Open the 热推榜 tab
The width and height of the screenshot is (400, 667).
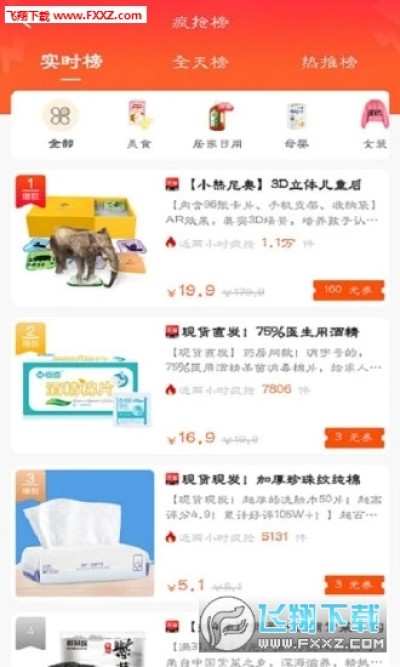329,62
